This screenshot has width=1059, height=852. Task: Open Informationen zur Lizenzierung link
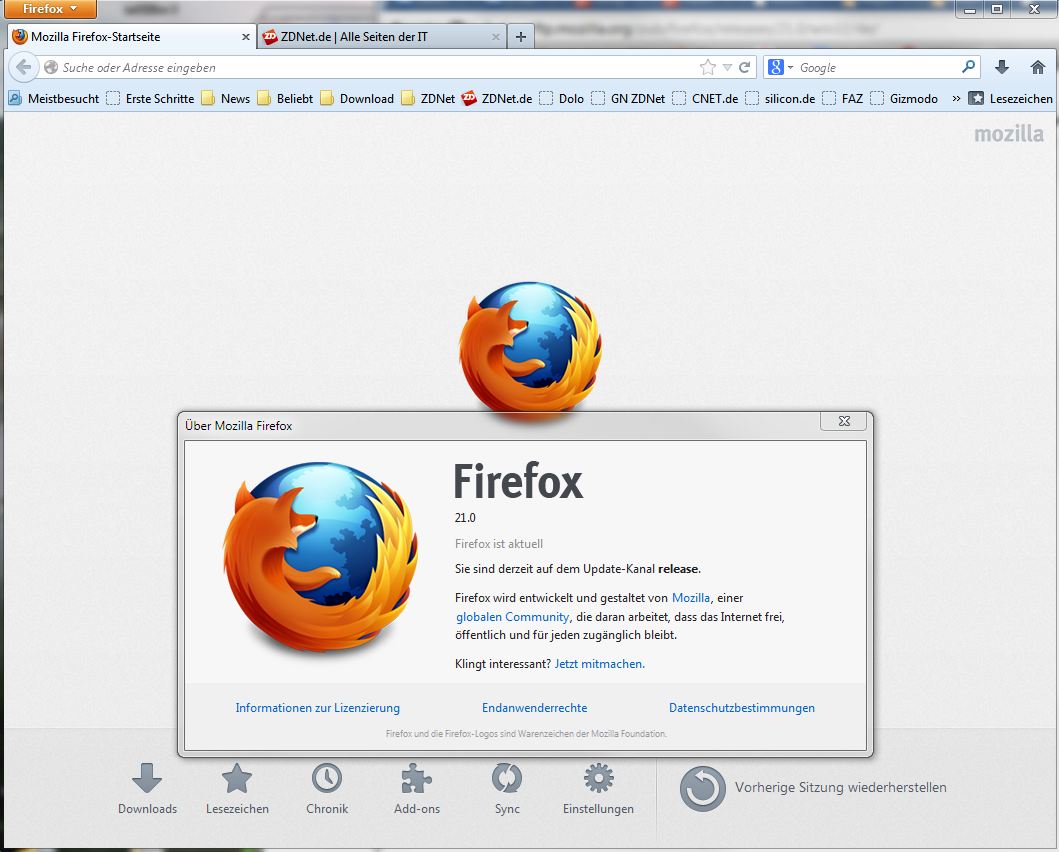click(317, 708)
